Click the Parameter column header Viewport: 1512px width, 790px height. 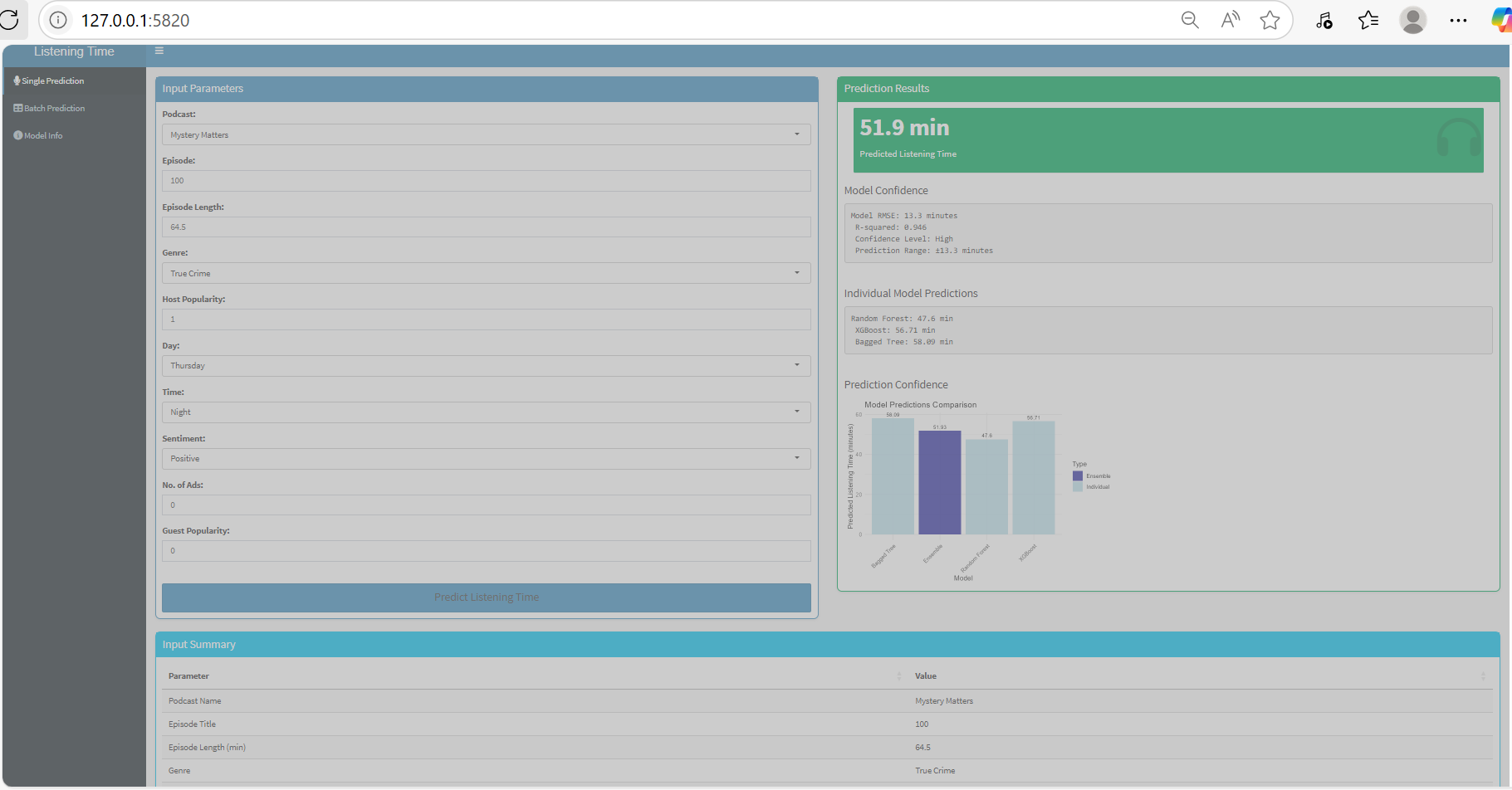[x=534, y=676]
